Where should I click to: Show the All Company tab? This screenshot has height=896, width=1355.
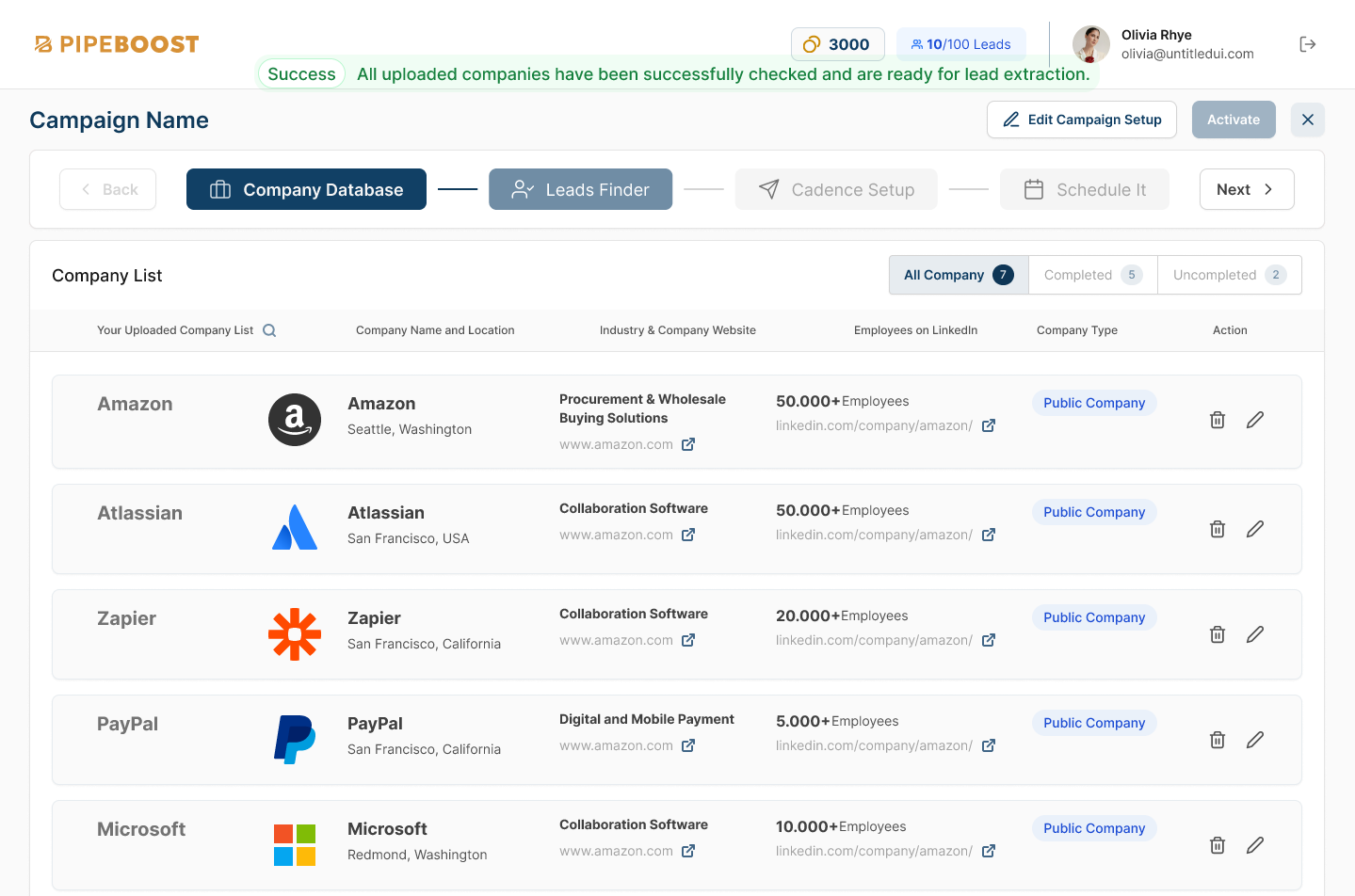[959, 275]
